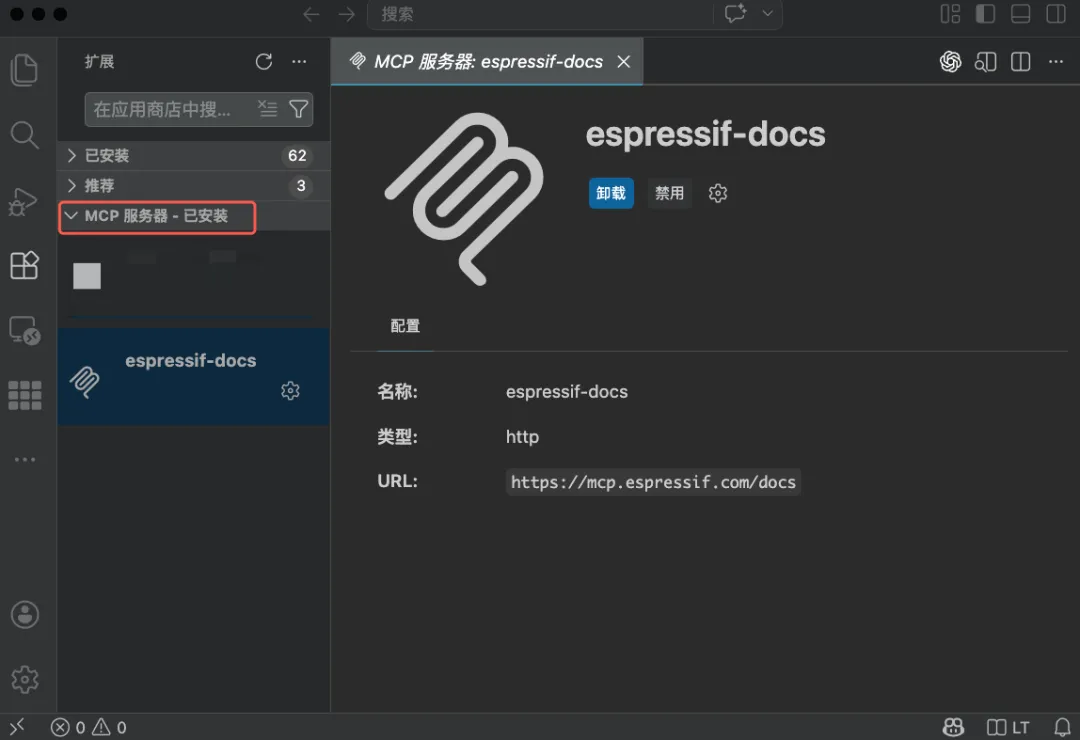Click the large espressif-docs MCP logo

(x=464, y=198)
